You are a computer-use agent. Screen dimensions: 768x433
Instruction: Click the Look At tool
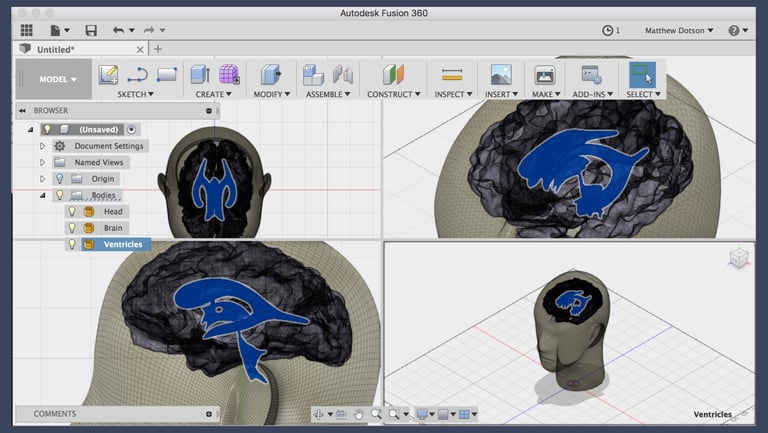(341, 414)
